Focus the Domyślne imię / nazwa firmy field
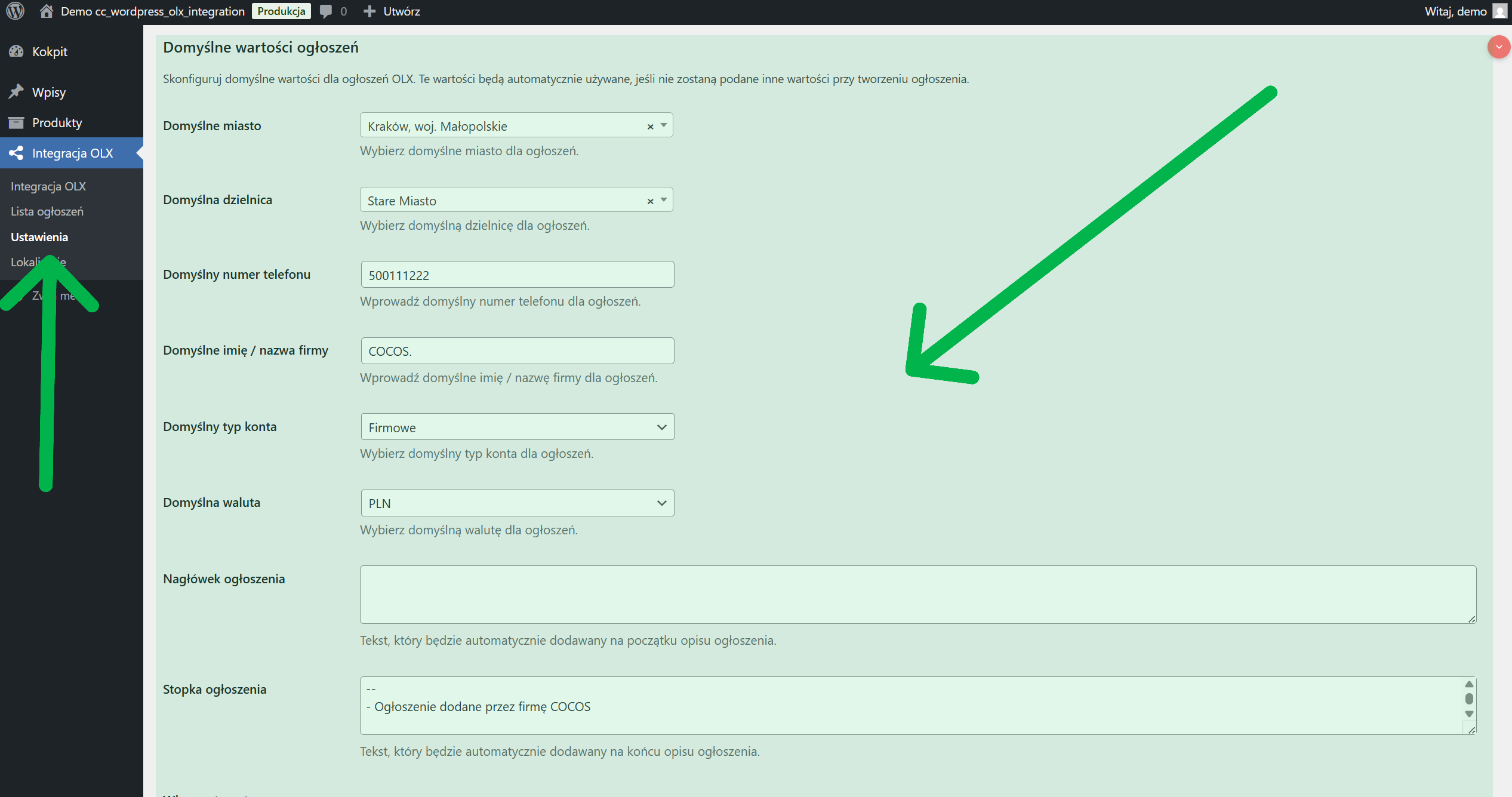 coord(518,351)
